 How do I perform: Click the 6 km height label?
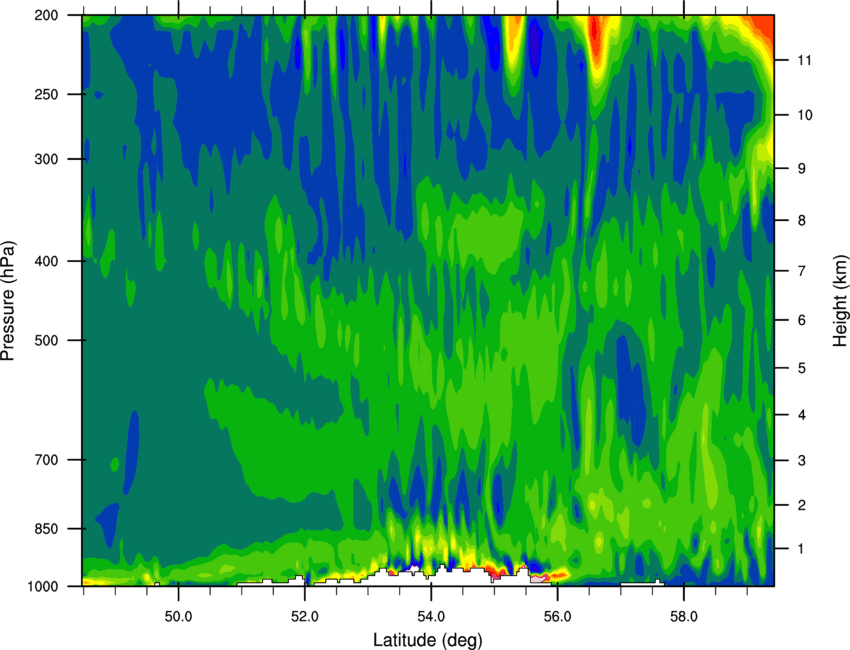[801, 320]
